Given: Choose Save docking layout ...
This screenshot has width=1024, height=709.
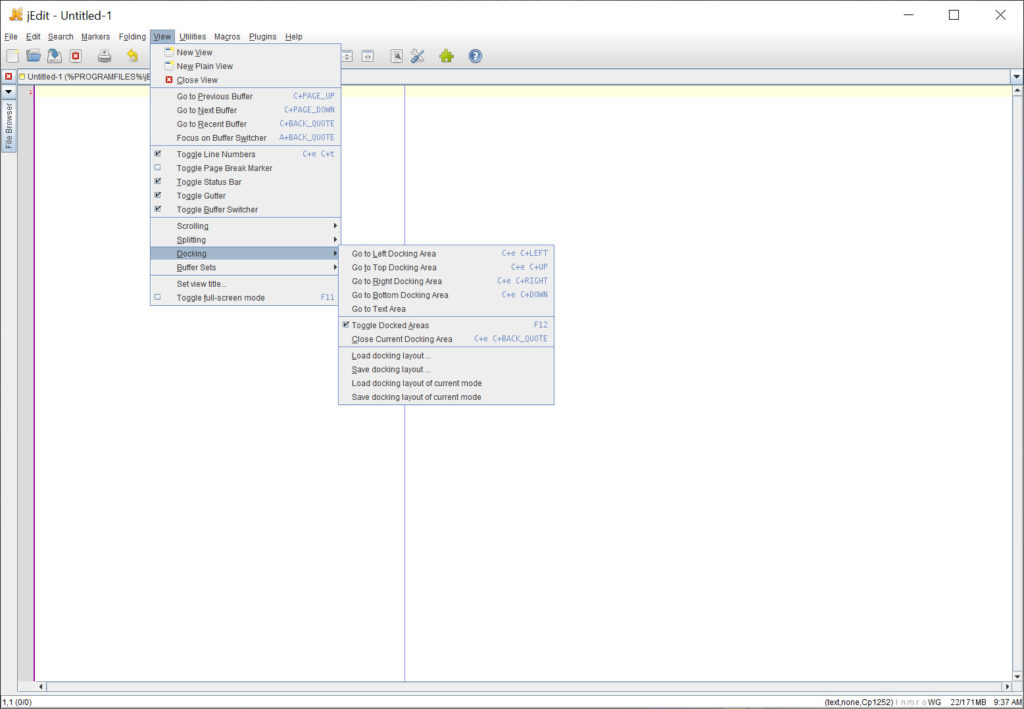Looking at the screenshot, I should (x=446, y=370).
